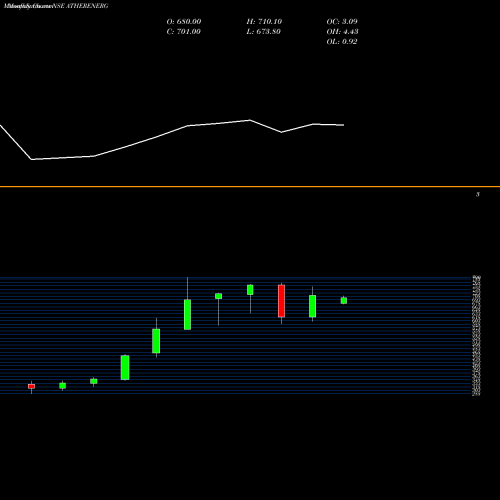Image resolution: width=500 pixels, height=500 pixels.
Task: Click the small red candlestick at chart bottom
Action: pyautogui.click(x=31, y=386)
